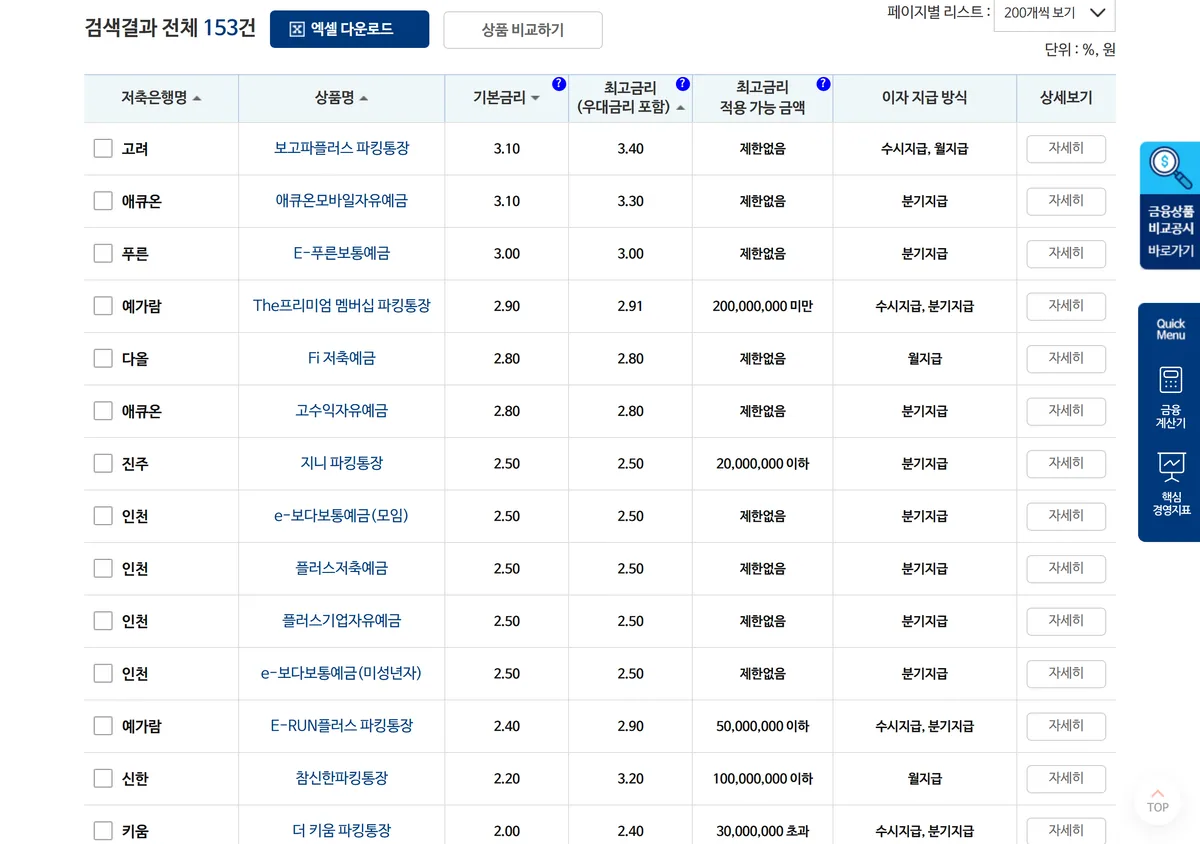This screenshot has width=1200, height=844.
Task: Check the box for 고수익자유예금 row
Action: tap(103, 411)
